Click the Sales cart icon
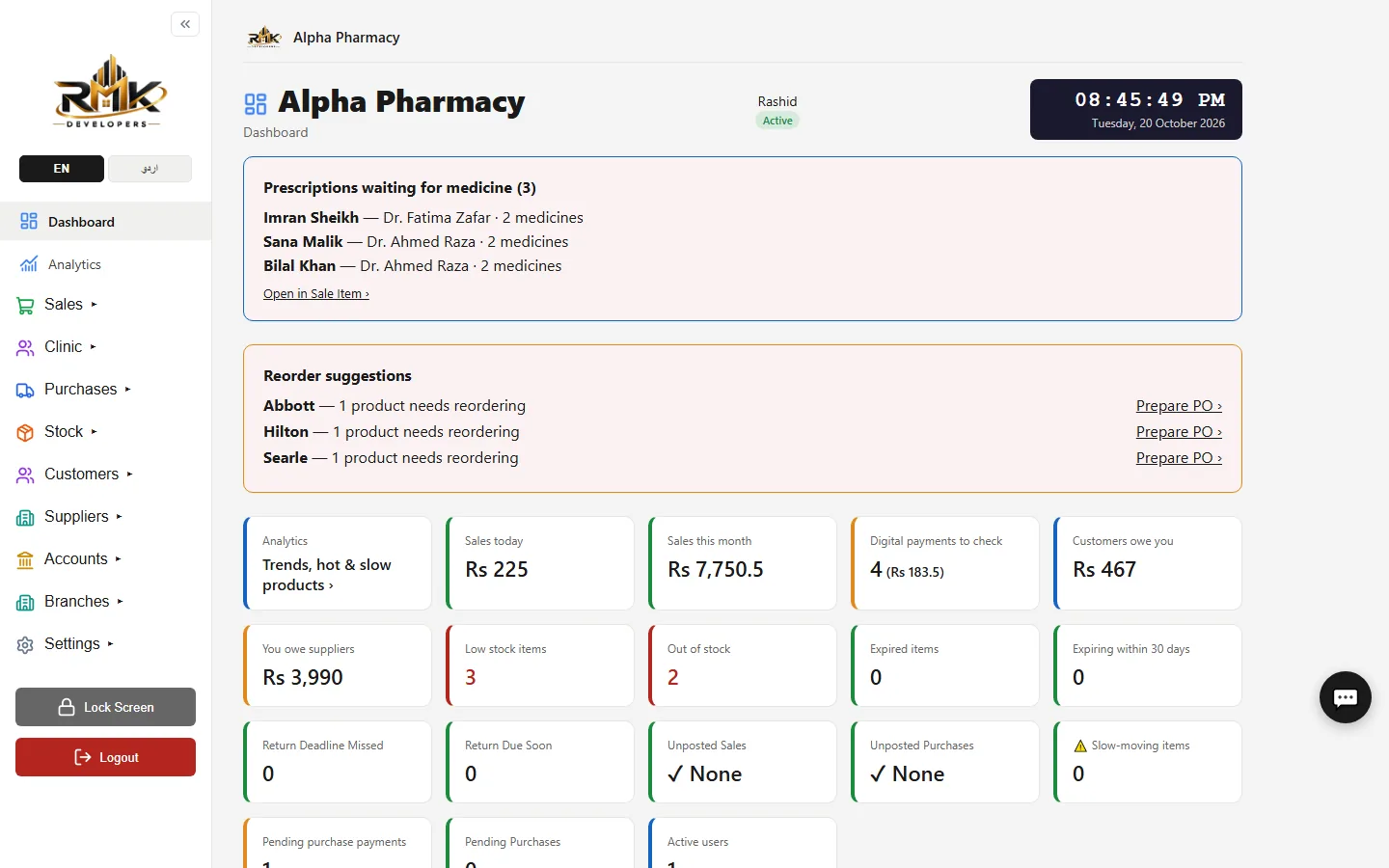1389x868 pixels. tap(25, 306)
